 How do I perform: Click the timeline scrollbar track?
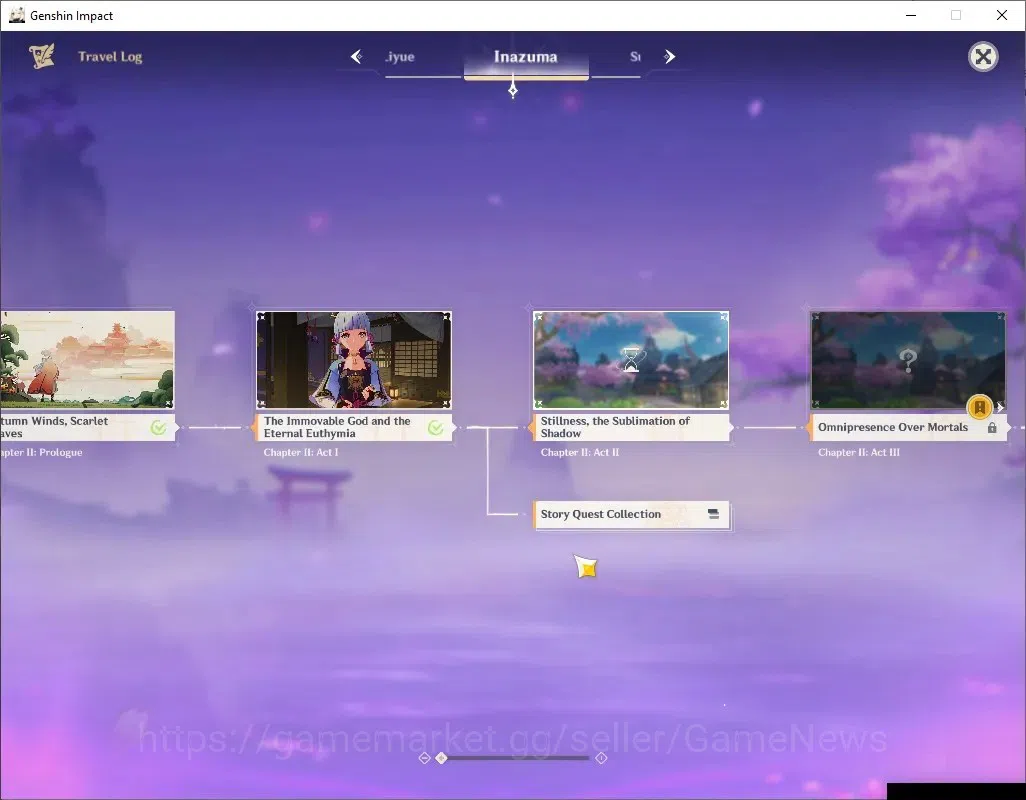[x=517, y=757]
